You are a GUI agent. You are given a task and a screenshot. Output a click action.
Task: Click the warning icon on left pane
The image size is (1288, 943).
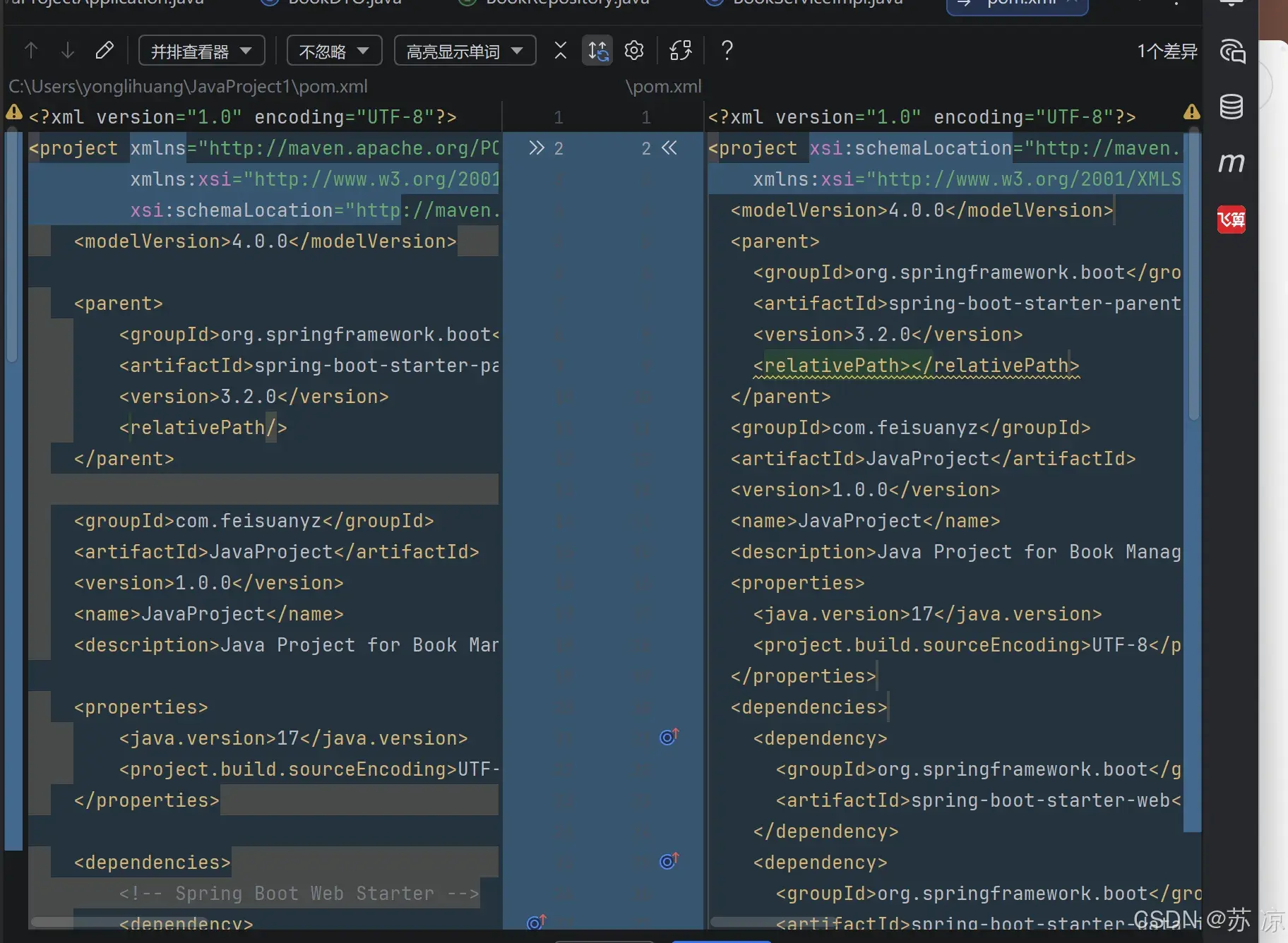point(14,112)
